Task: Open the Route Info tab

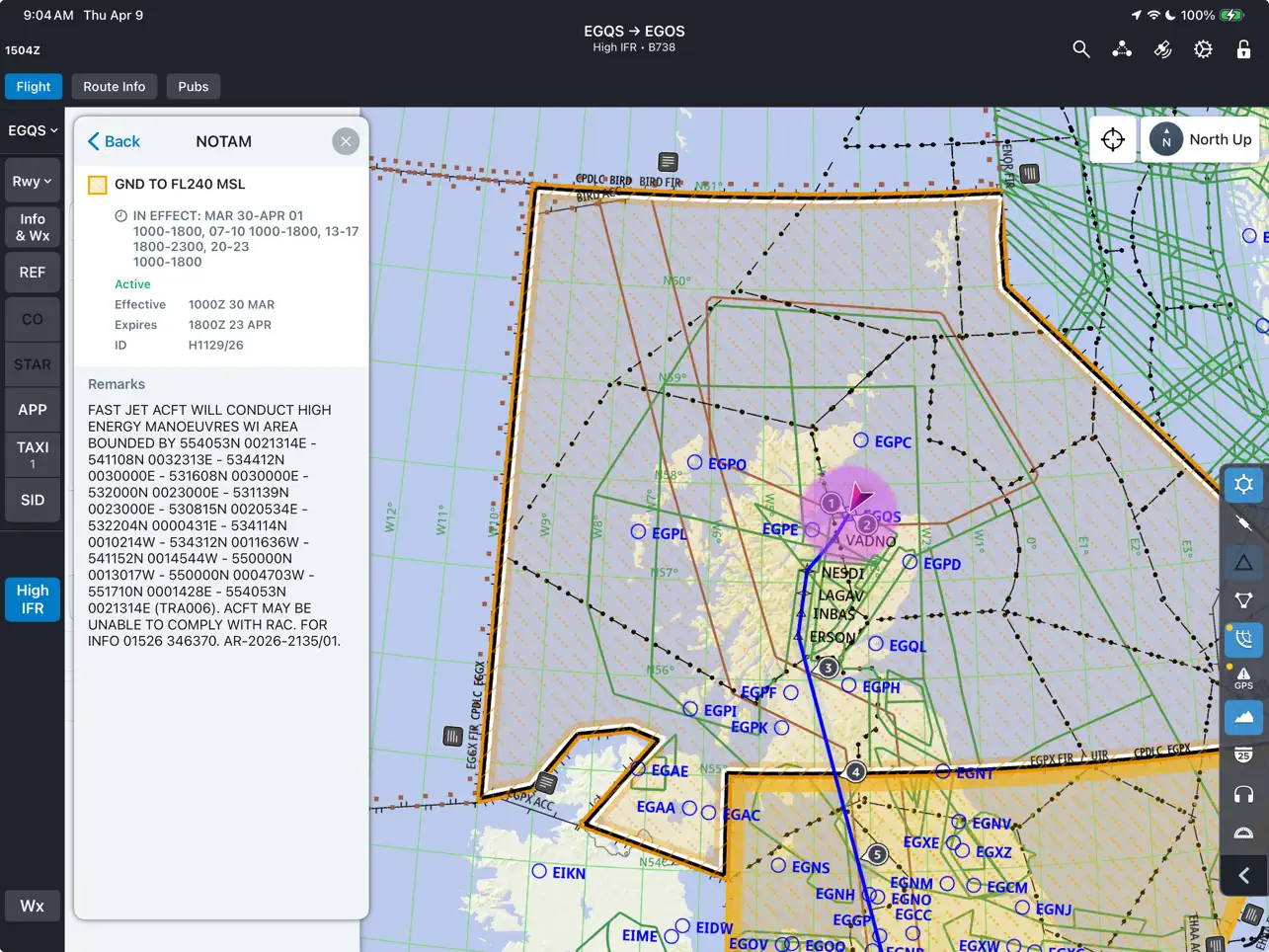Action: [x=115, y=87]
